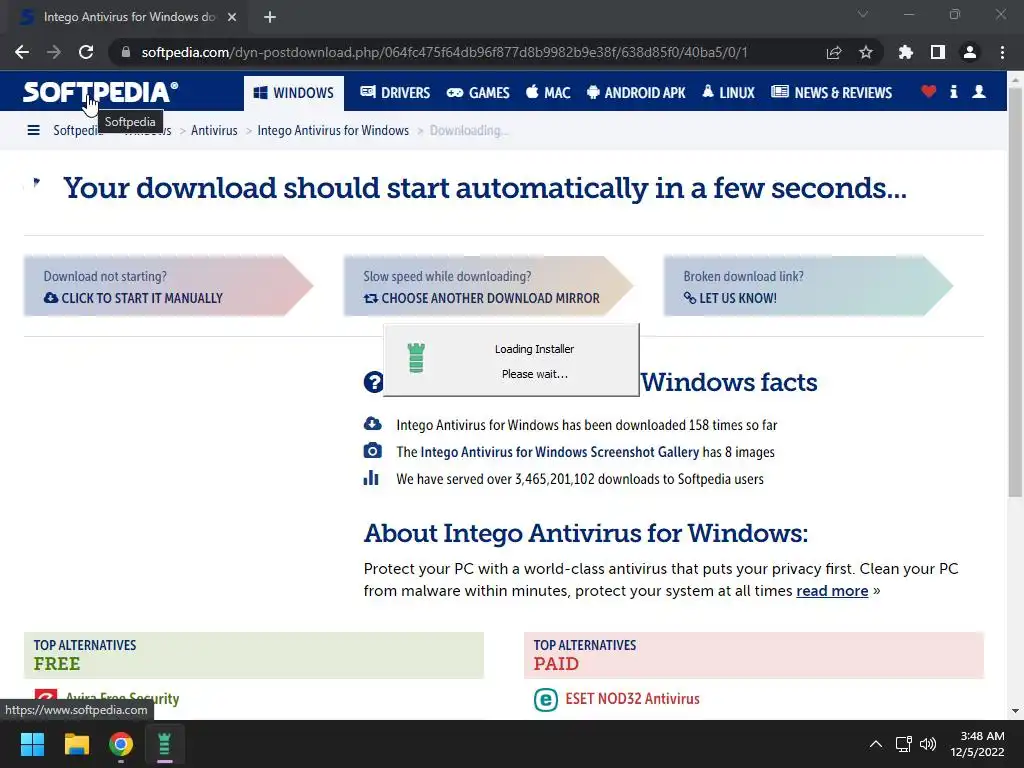Click the 'Top Alternatives Free' header
Viewport: 1024px width, 768px height.
[x=253, y=655]
